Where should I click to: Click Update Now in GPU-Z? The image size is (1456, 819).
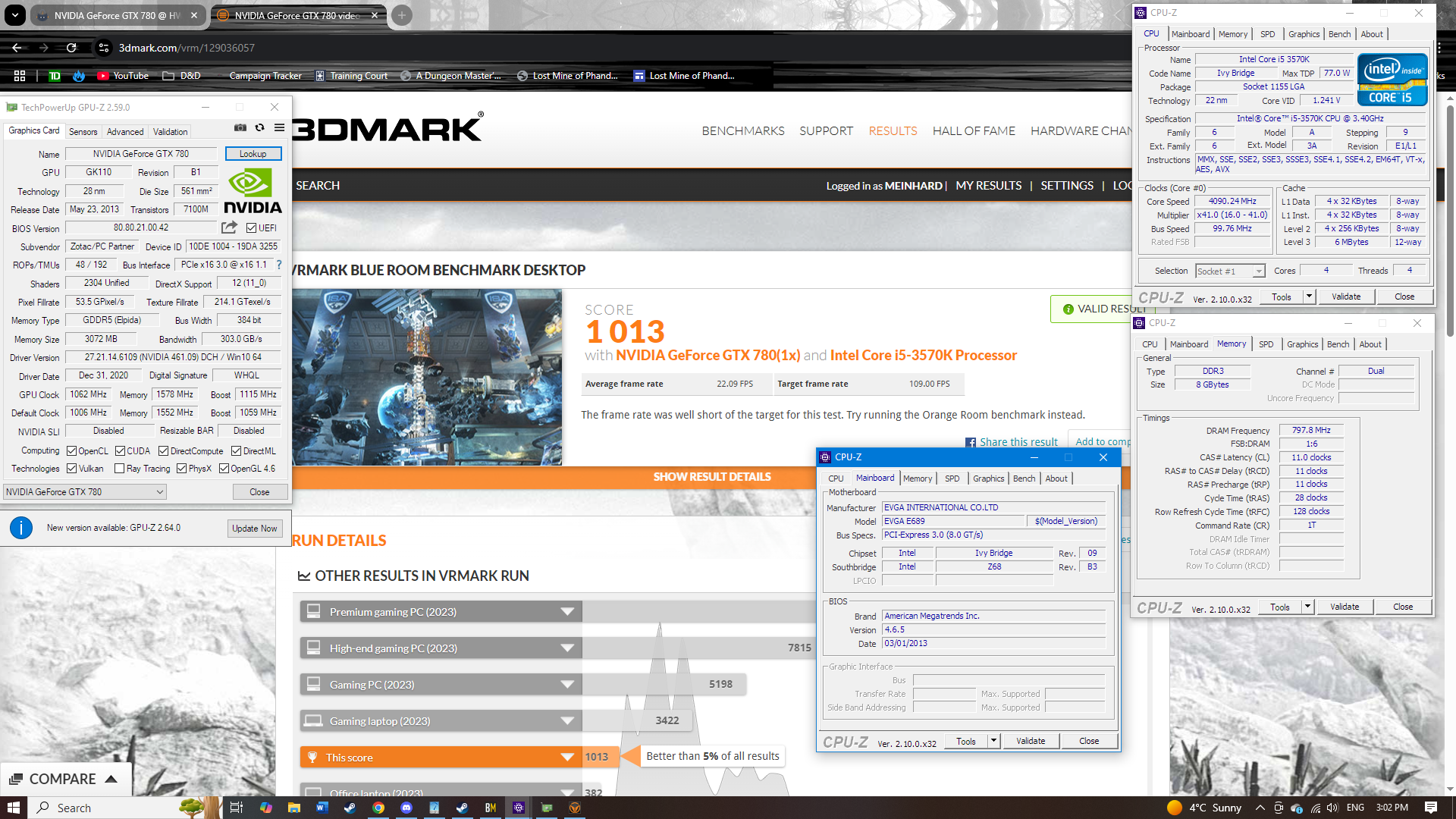(x=255, y=529)
